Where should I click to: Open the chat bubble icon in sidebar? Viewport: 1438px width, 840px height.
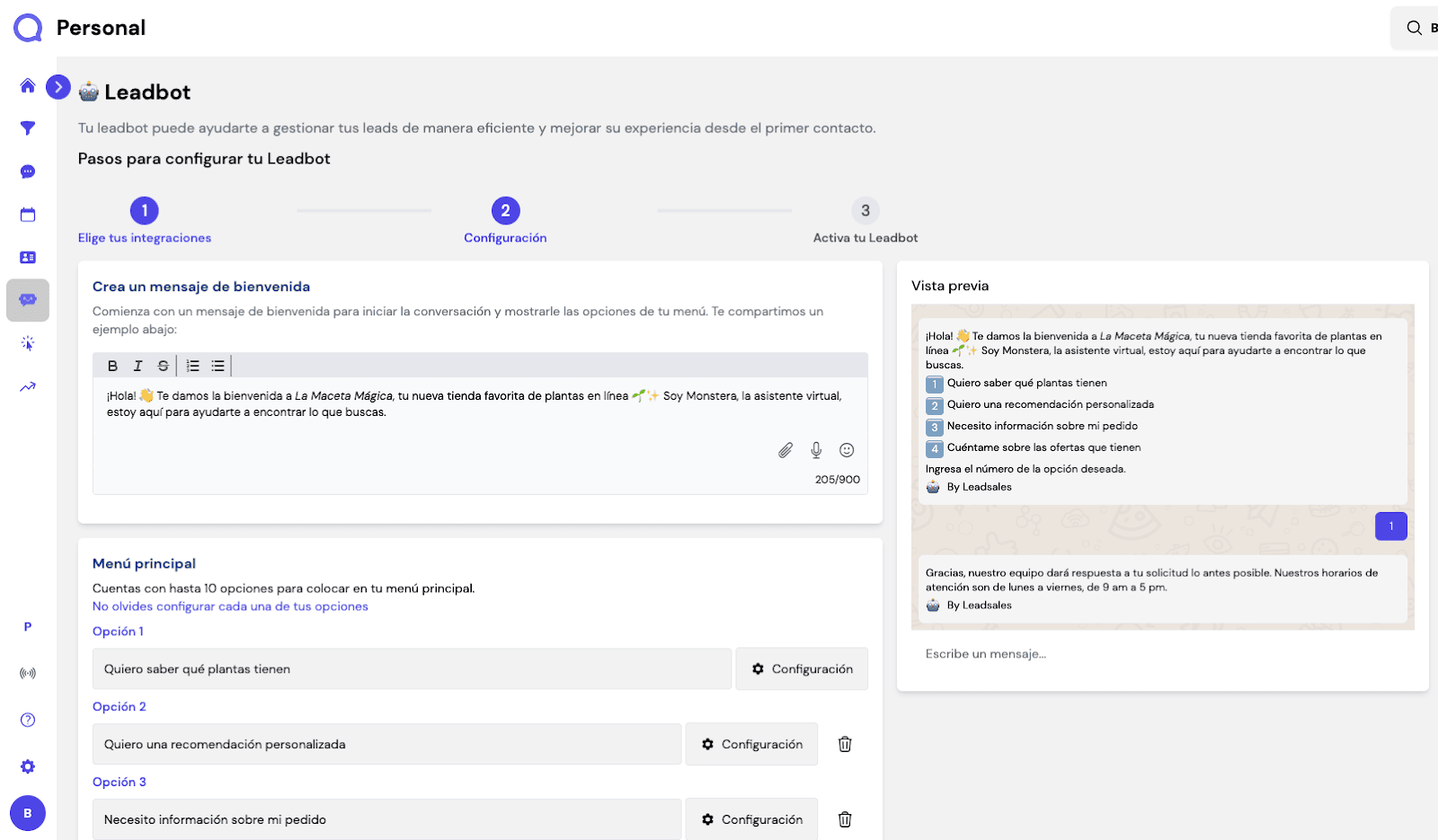[x=28, y=172]
